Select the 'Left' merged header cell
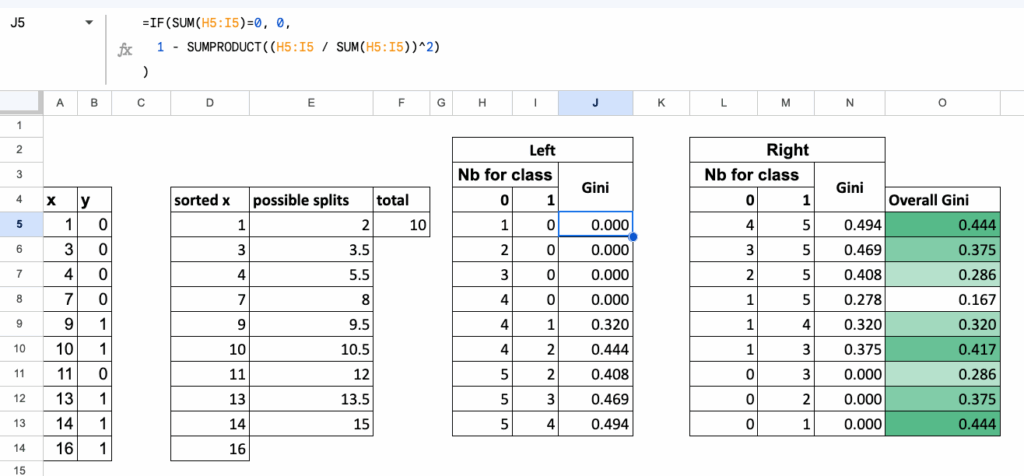 pos(542,150)
